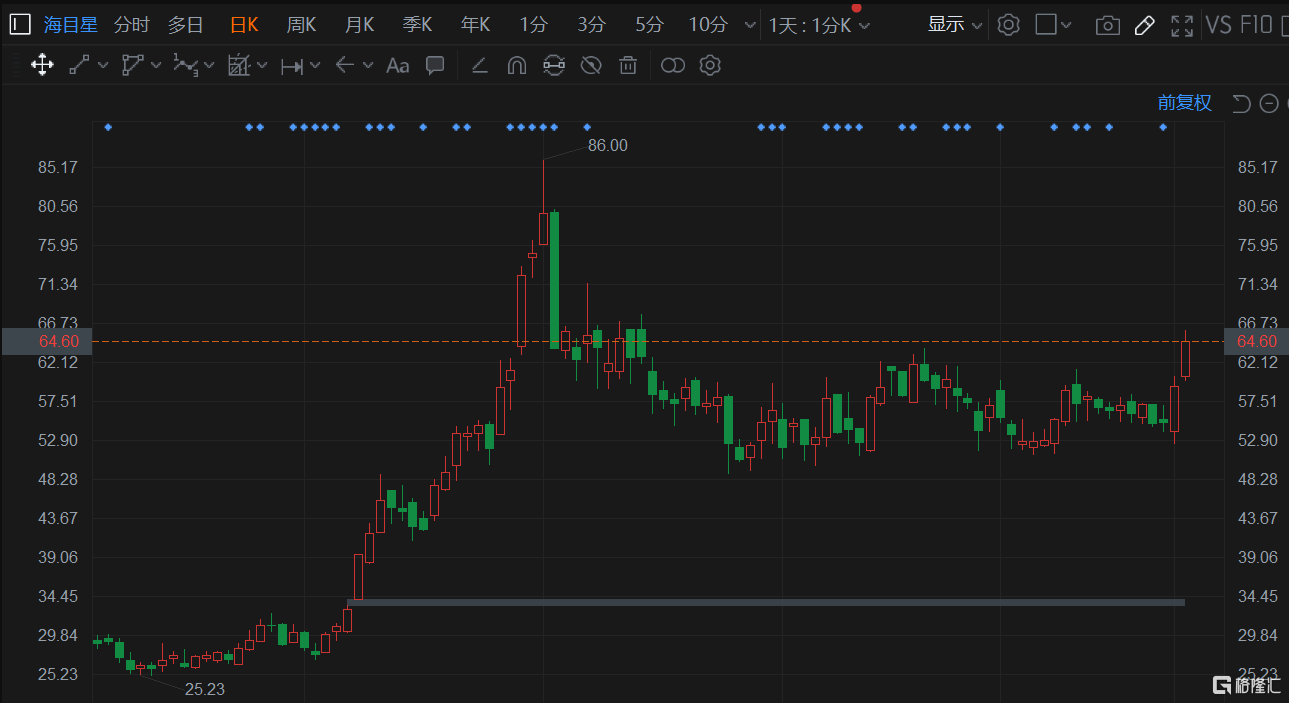Activate the chart measure tool

[x=239, y=66]
